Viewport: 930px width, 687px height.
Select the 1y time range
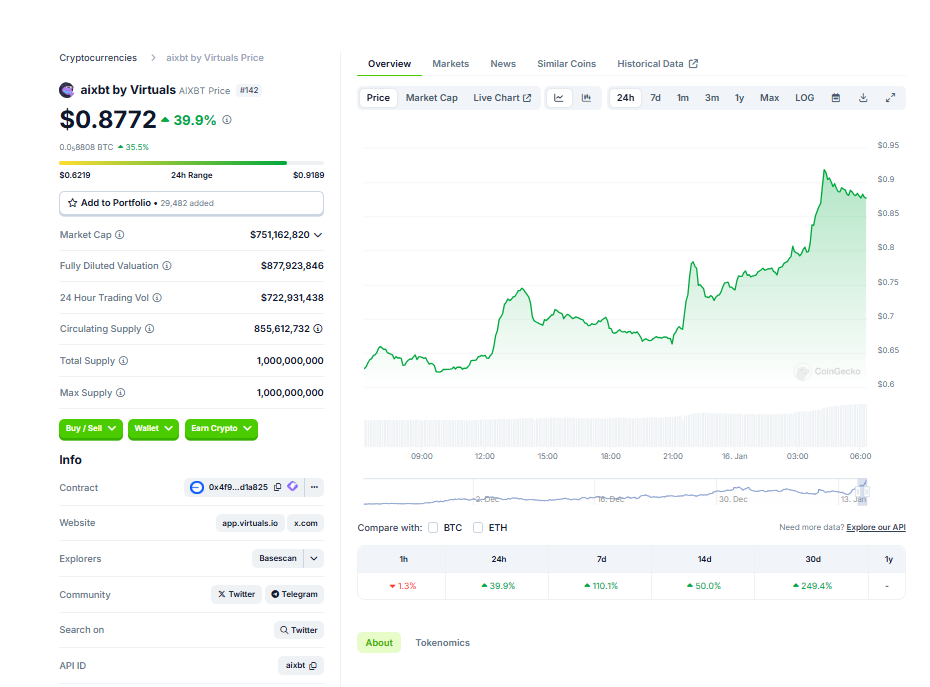coord(739,98)
